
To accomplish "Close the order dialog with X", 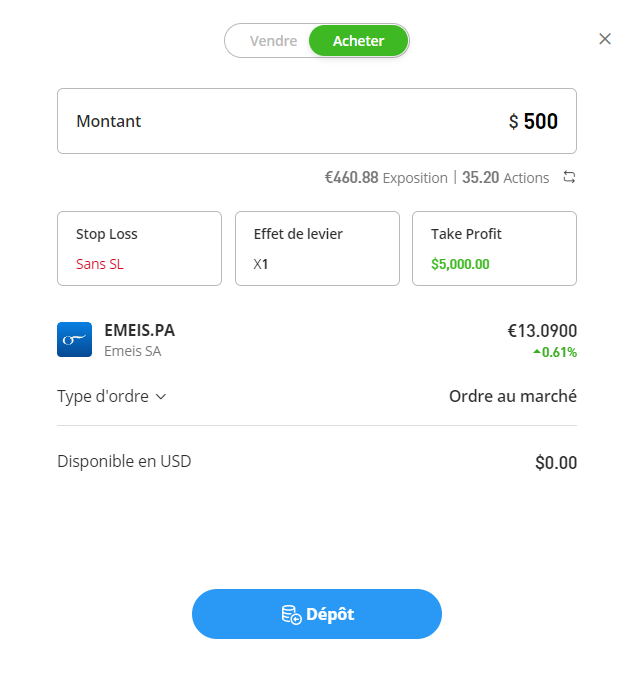I will point(604,39).
